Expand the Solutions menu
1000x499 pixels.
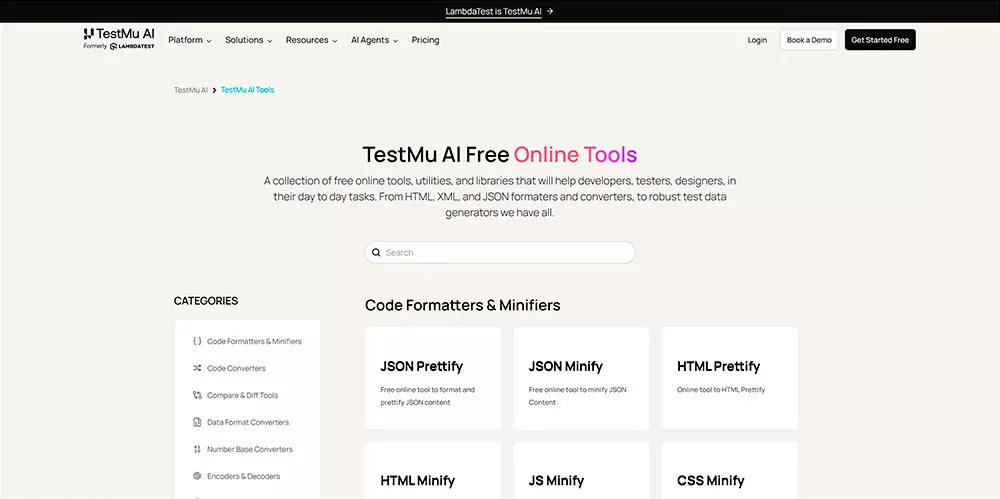pyautogui.click(x=248, y=40)
